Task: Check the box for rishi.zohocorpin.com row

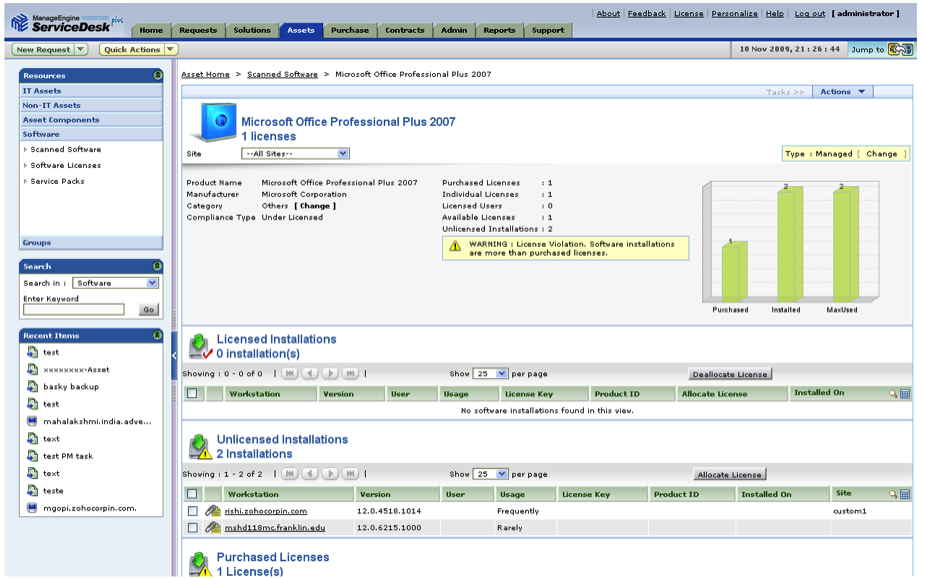Action: pos(192,511)
